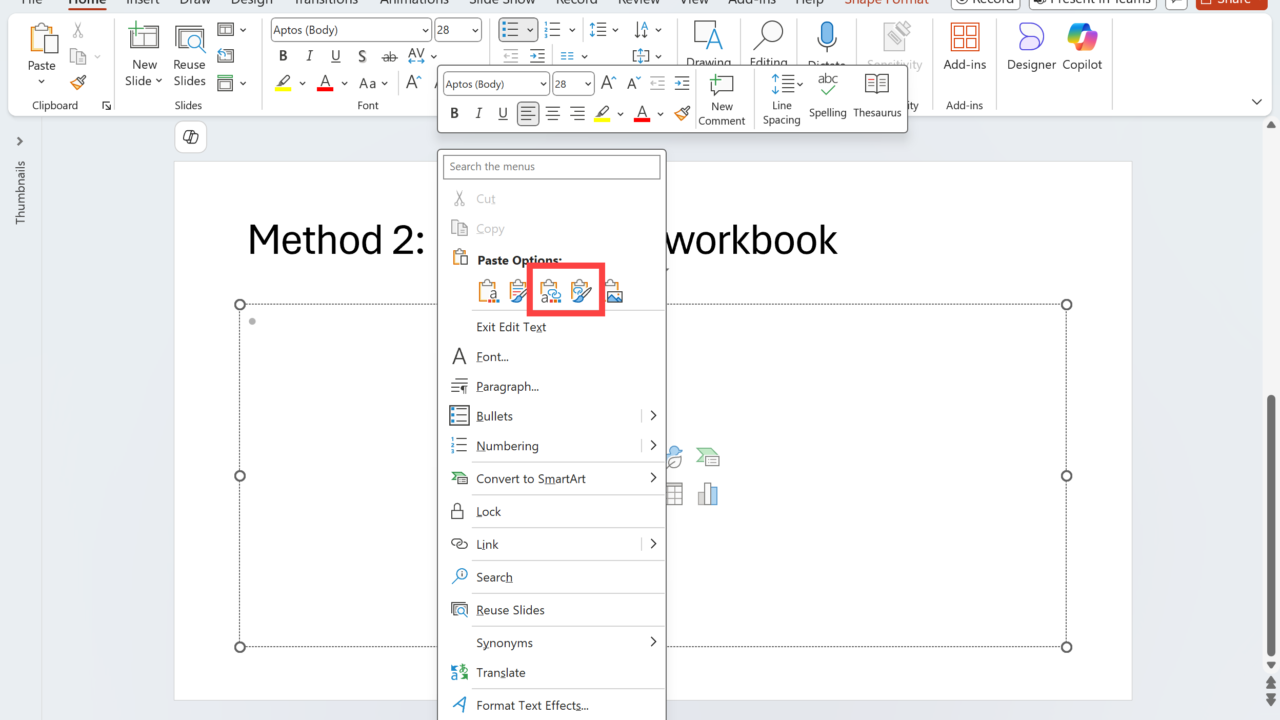Click New Comment in mini toolbar
Image resolution: width=1280 pixels, height=720 pixels.
(x=722, y=99)
